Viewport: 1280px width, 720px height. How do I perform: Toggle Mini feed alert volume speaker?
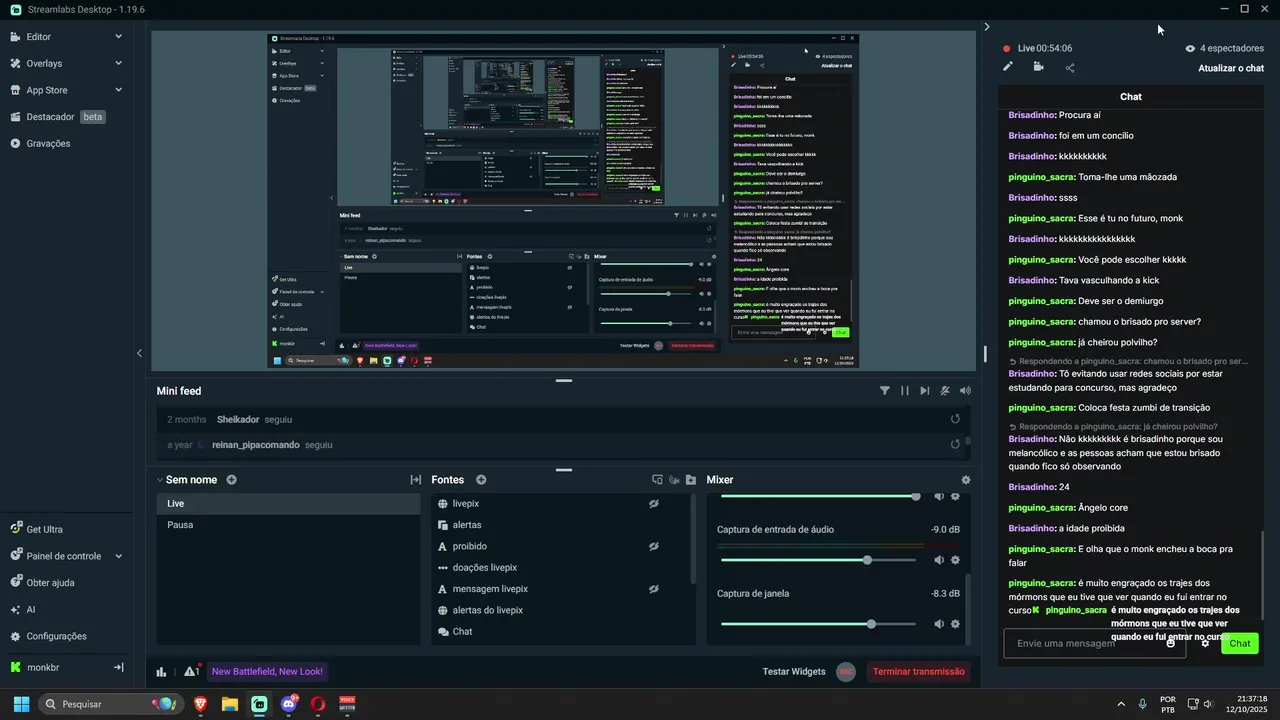point(965,391)
